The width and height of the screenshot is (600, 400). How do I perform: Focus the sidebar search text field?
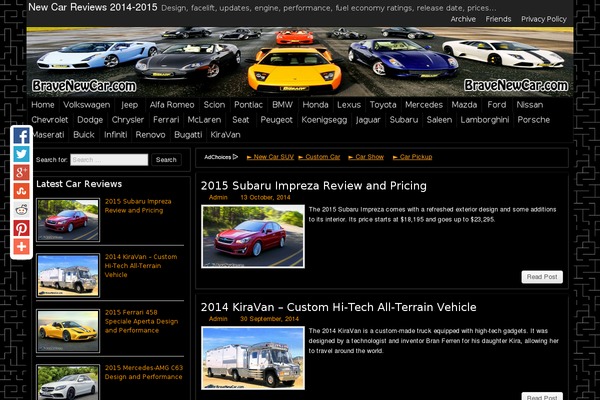point(109,160)
